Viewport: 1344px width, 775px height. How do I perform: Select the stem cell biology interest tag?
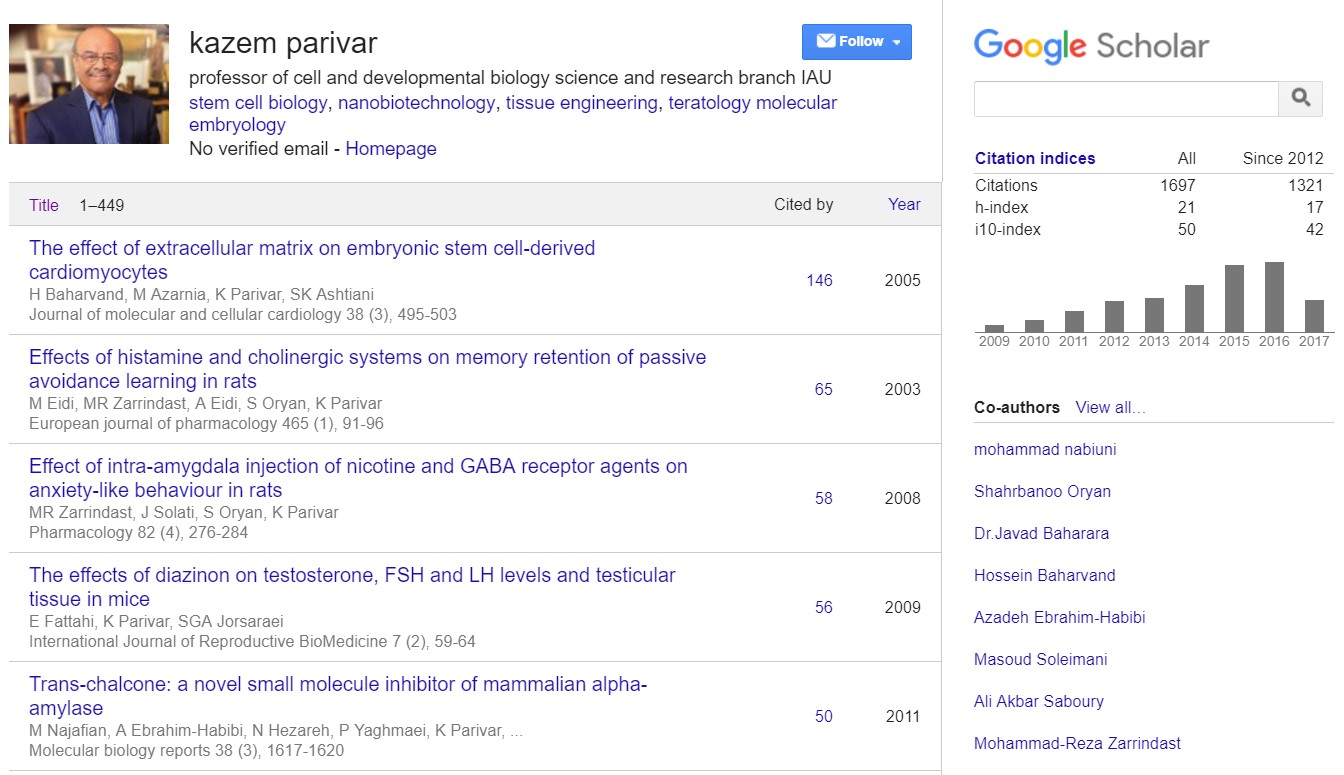pos(258,103)
